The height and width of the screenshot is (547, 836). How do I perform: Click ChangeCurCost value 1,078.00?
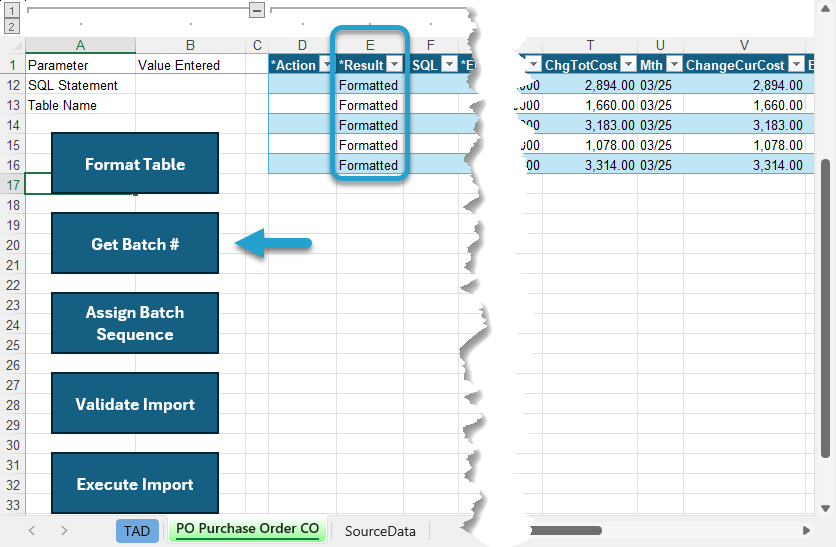coord(744,145)
